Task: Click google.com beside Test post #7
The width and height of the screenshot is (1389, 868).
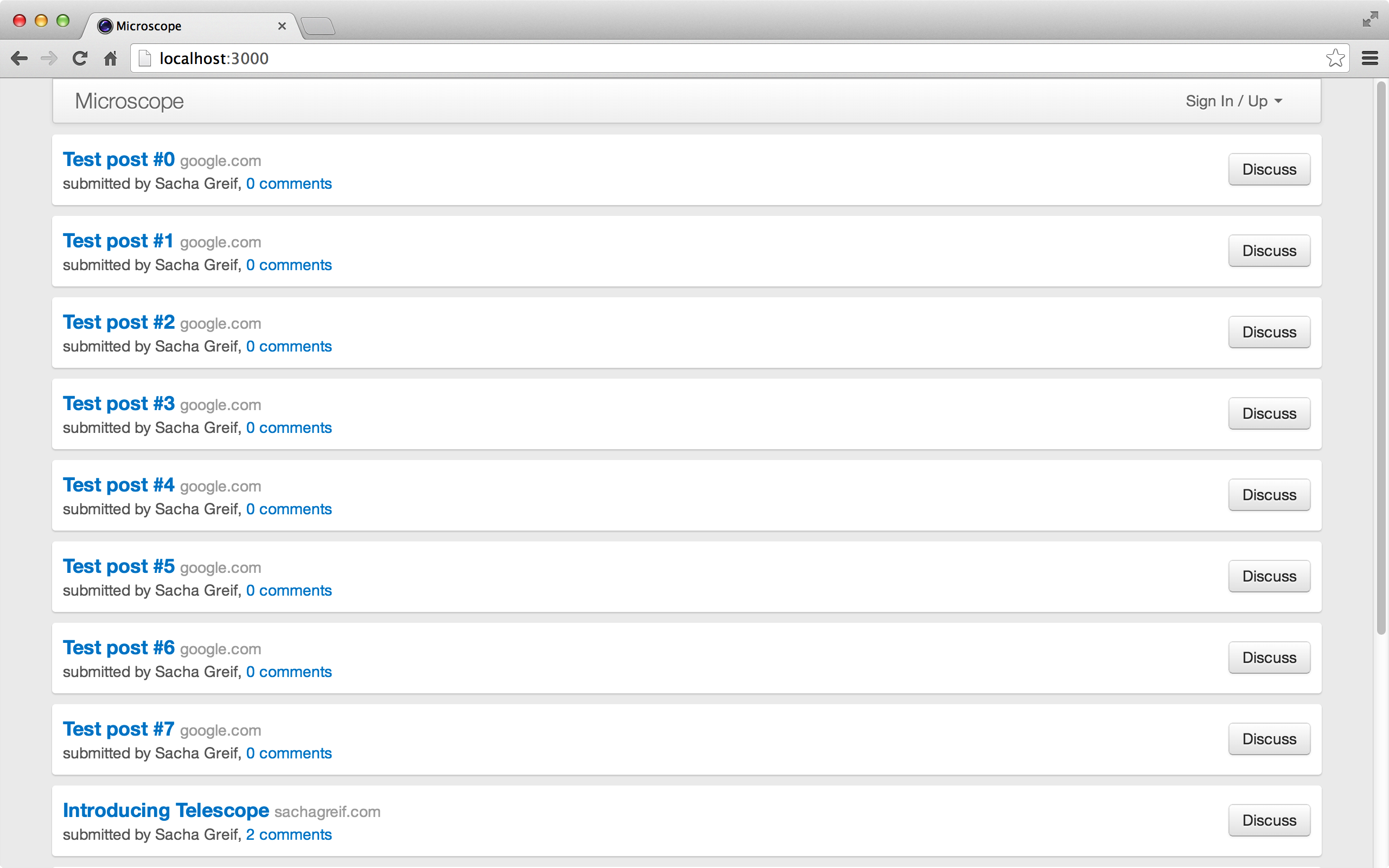Action: (220, 731)
